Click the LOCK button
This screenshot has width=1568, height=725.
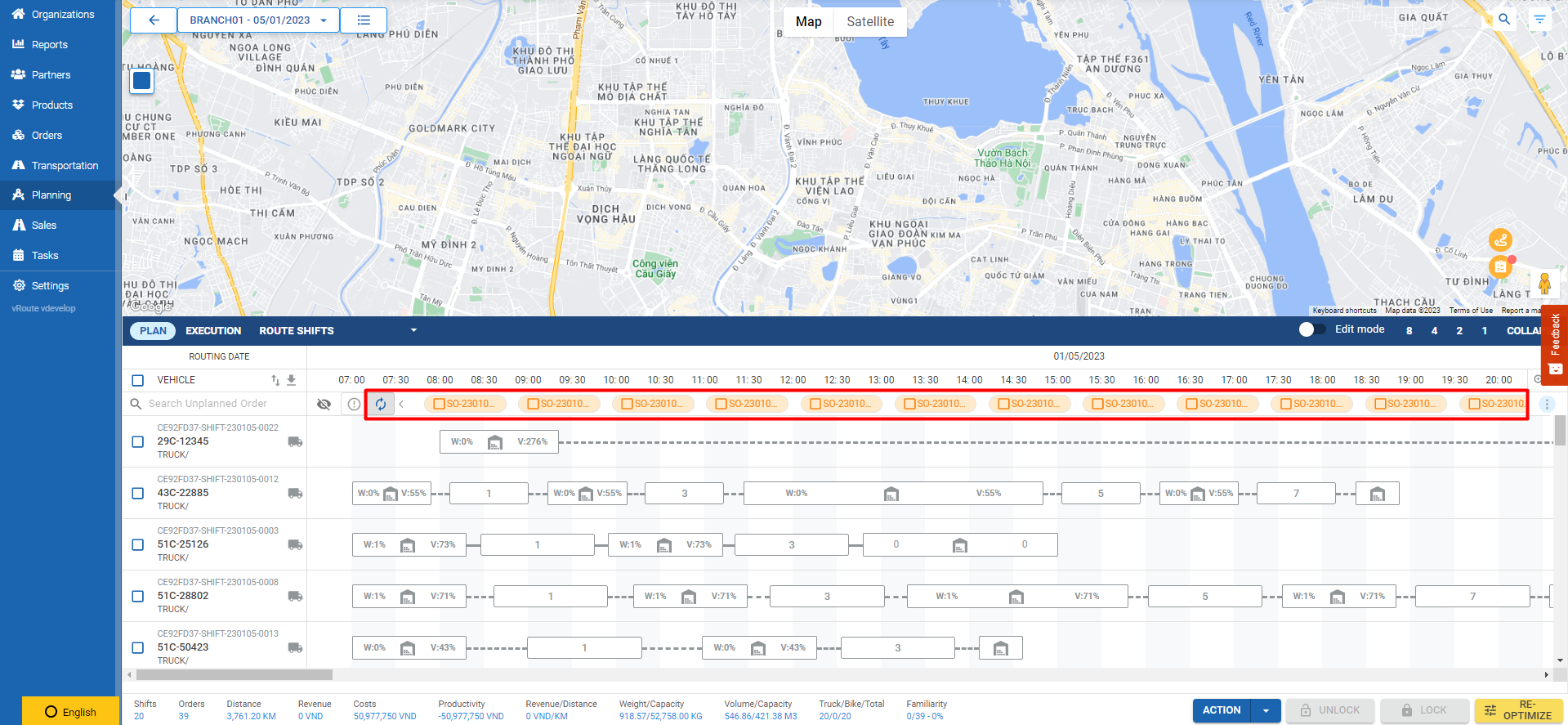pos(1424,710)
